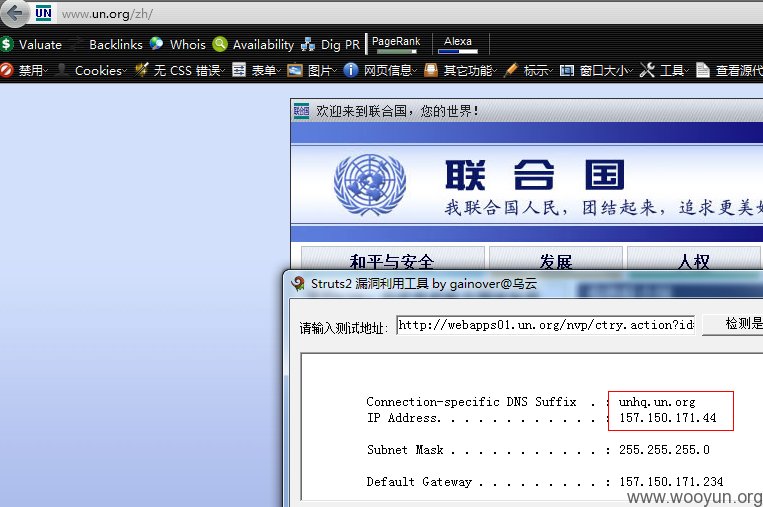Open the 图片 images dropdown

coord(322,71)
